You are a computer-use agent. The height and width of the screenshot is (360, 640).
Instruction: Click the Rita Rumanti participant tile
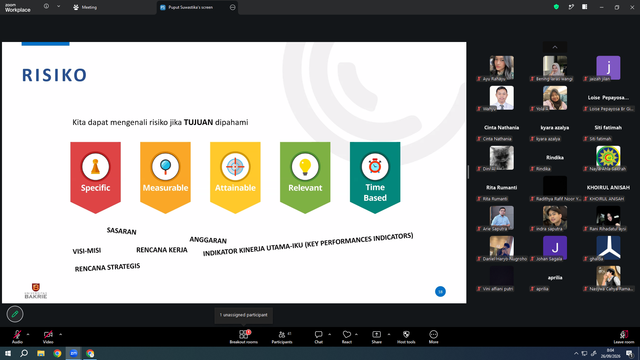502,188
